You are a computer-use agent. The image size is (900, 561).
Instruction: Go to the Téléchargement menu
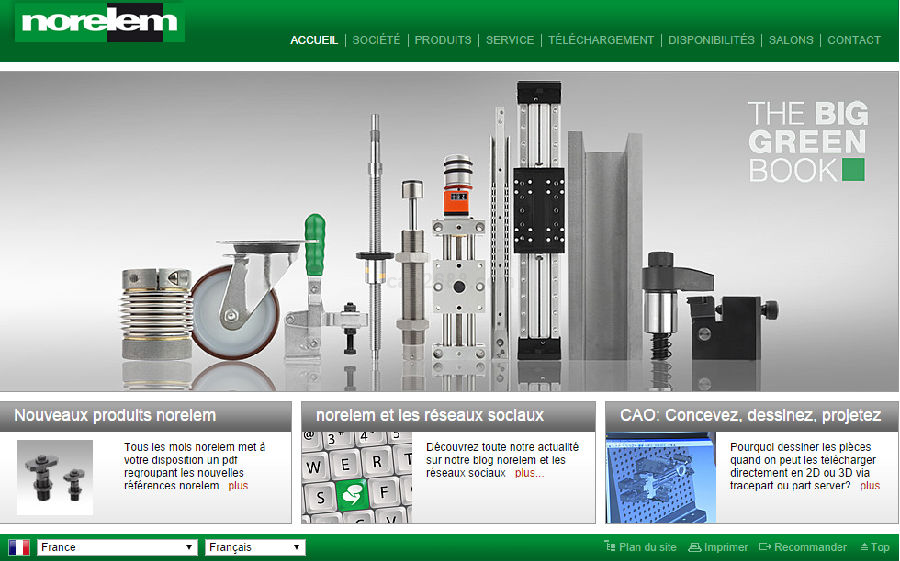[601, 40]
